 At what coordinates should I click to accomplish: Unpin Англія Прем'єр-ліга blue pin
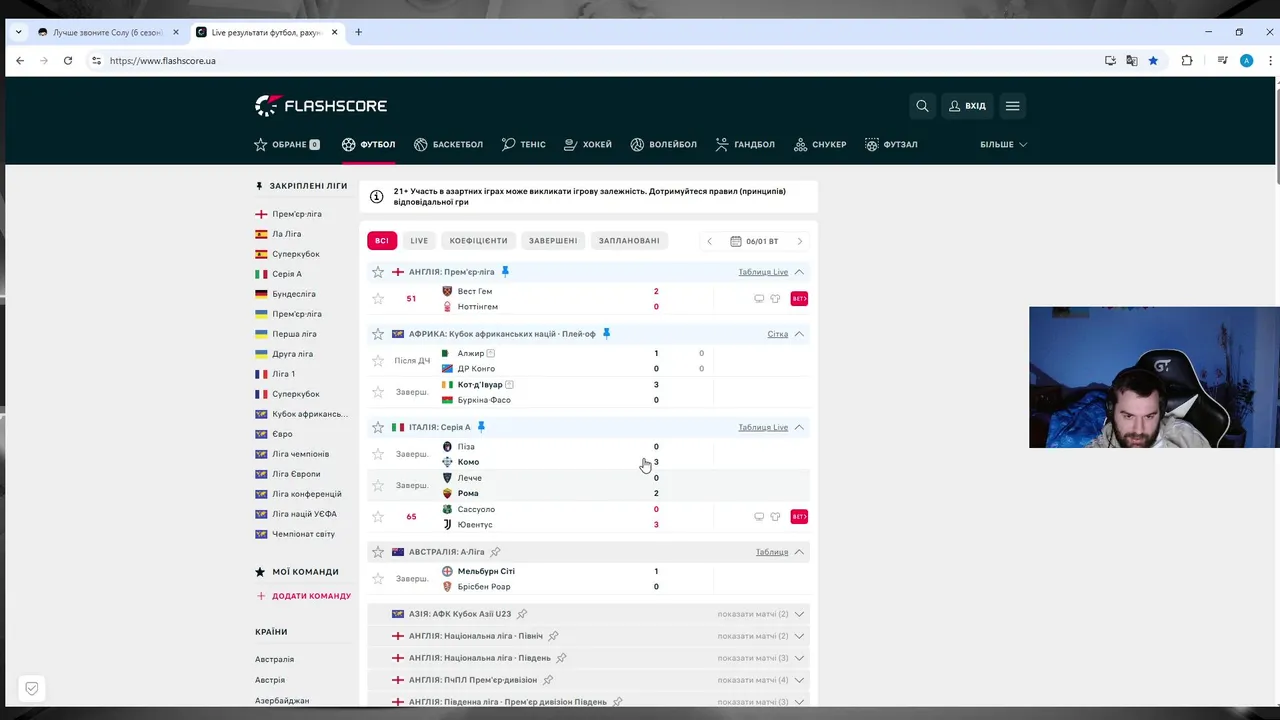pos(505,272)
